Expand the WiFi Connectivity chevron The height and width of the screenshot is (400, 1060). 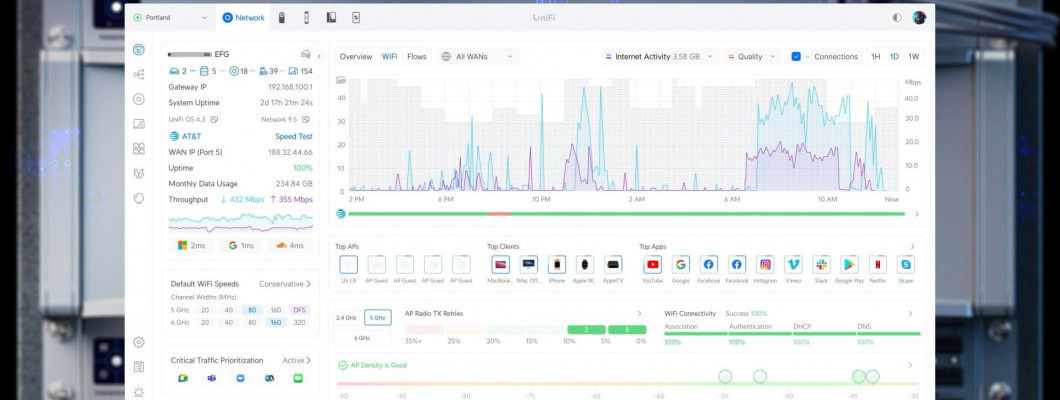point(910,314)
